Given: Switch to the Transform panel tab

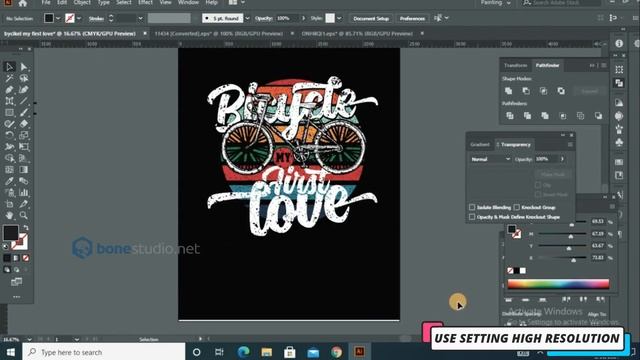Looking at the screenshot, I should point(515,65).
